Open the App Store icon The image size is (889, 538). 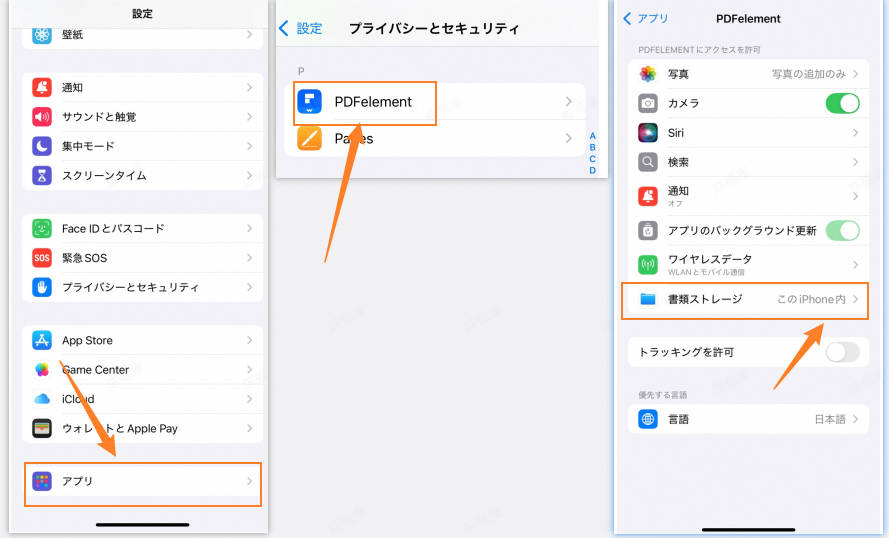coord(41,340)
